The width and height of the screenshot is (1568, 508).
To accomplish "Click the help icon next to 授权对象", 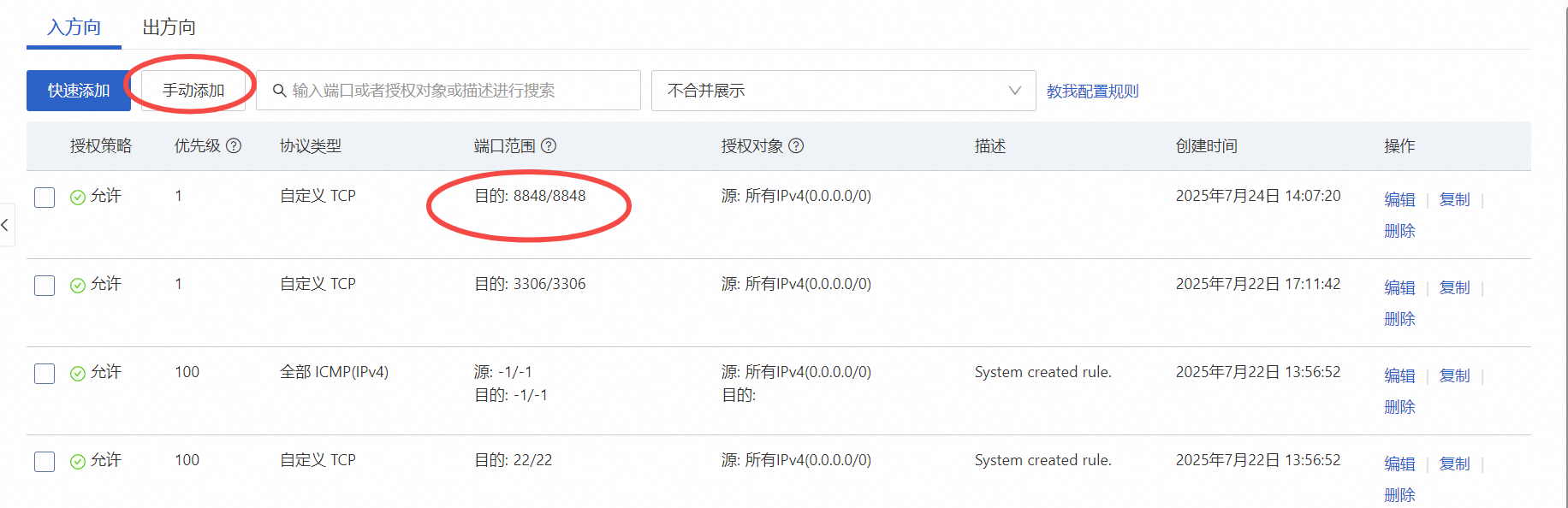I will pos(796,146).
